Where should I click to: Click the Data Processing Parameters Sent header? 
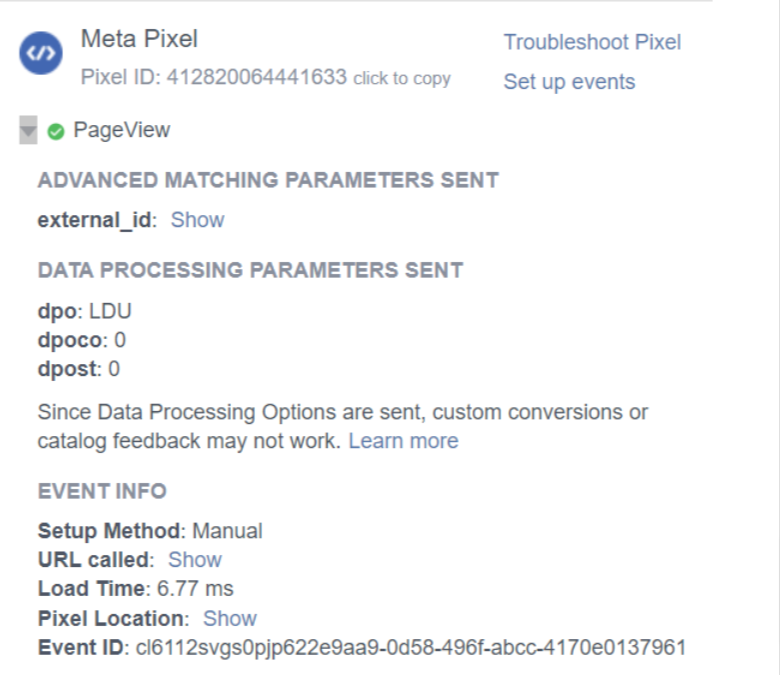click(250, 270)
